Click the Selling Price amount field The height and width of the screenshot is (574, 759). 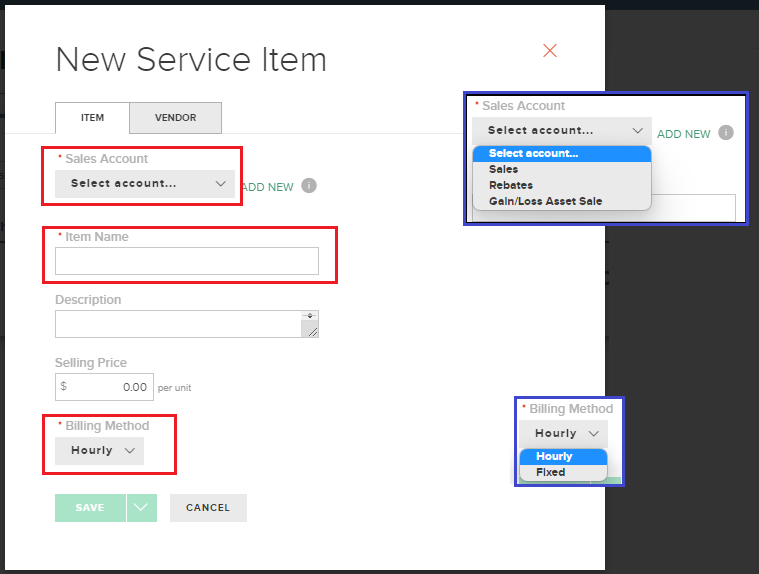[104, 387]
